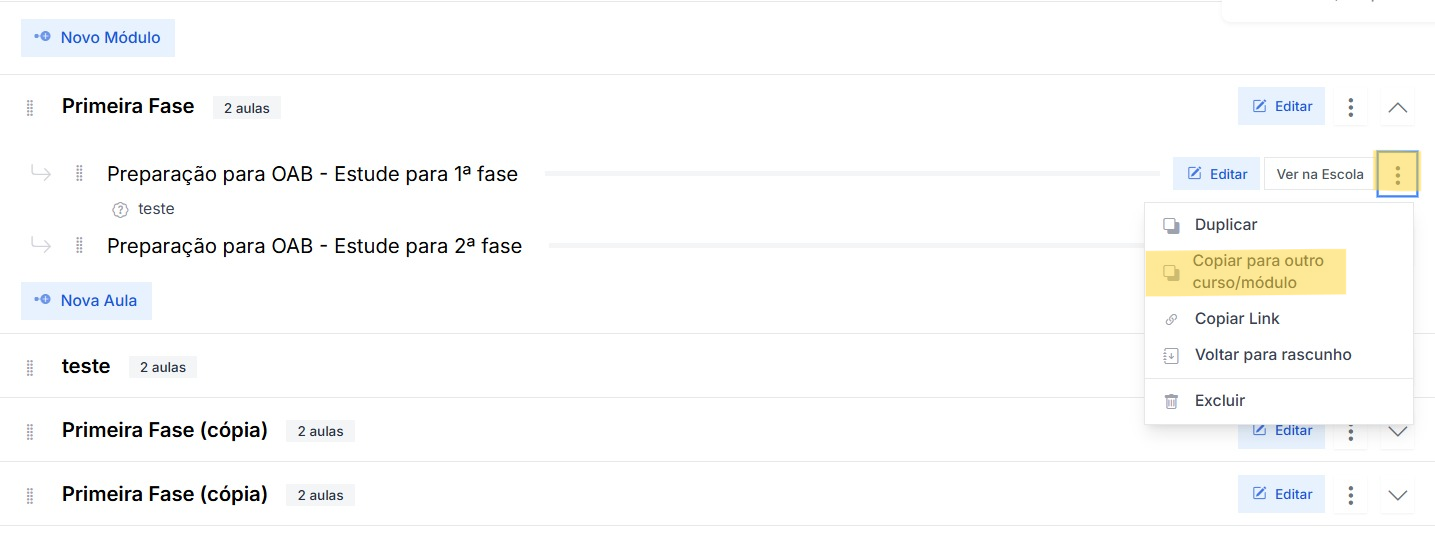Click drag handle for the 1ª fase lesson
The image size is (1435, 533).
click(x=79, y=174)
